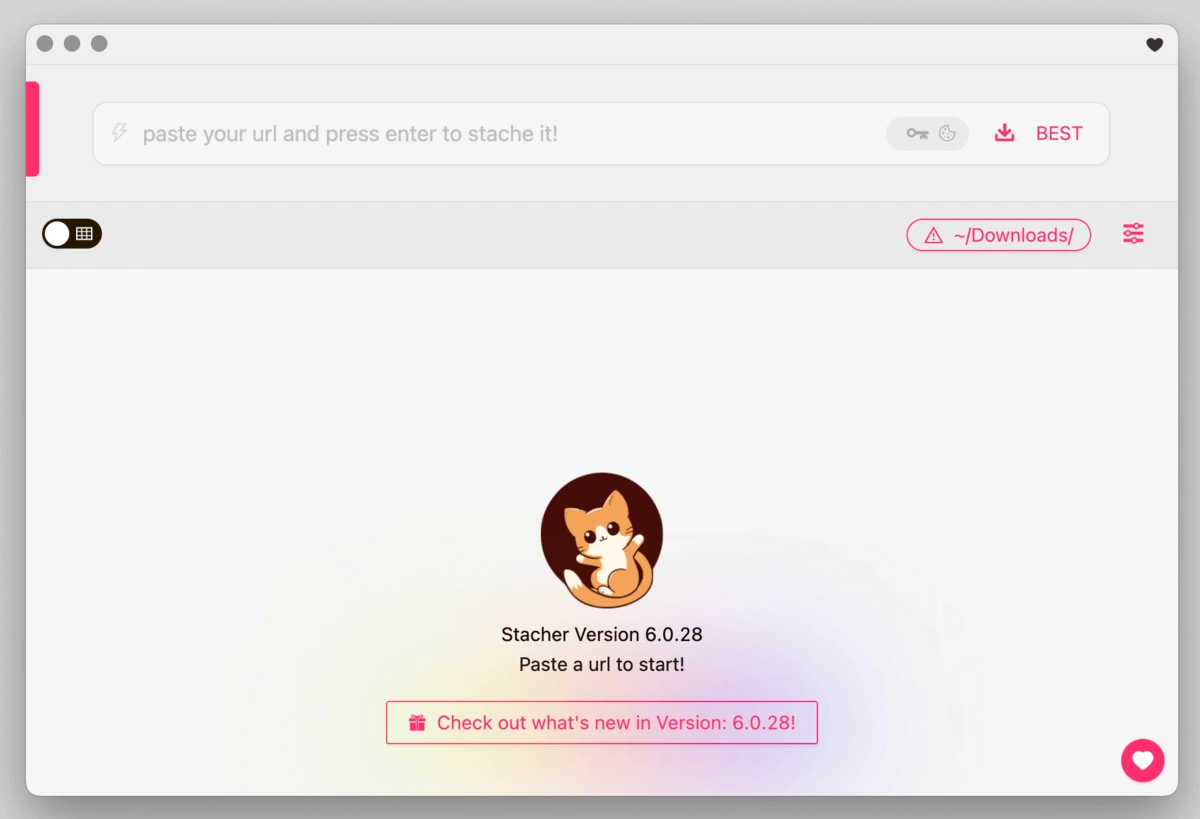The width and height of the screenshot is (1200, 819).
Task: Toggle the grid view switch
Action: (x=72, y=234)
